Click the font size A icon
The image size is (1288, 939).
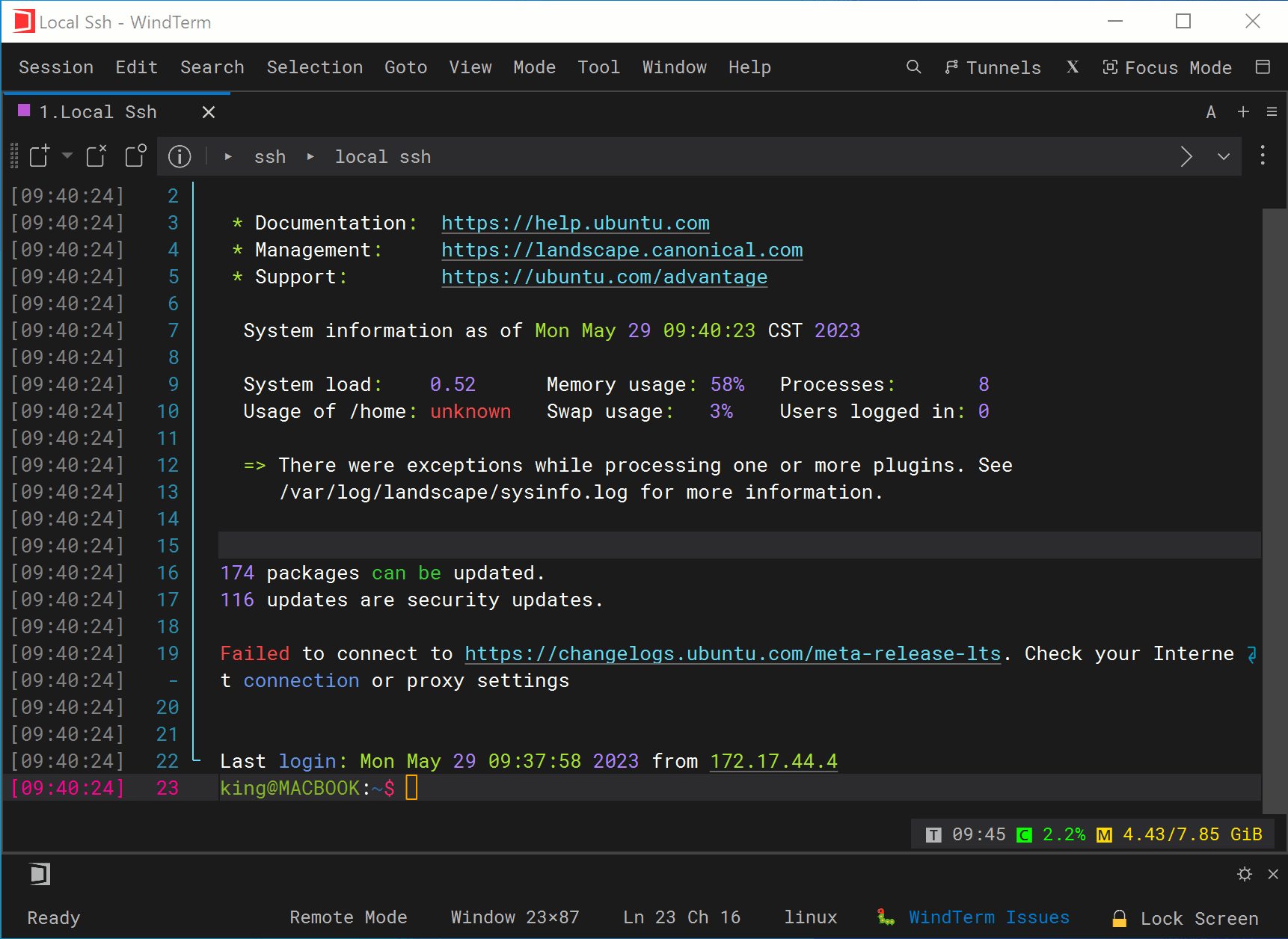[1211, 111]
